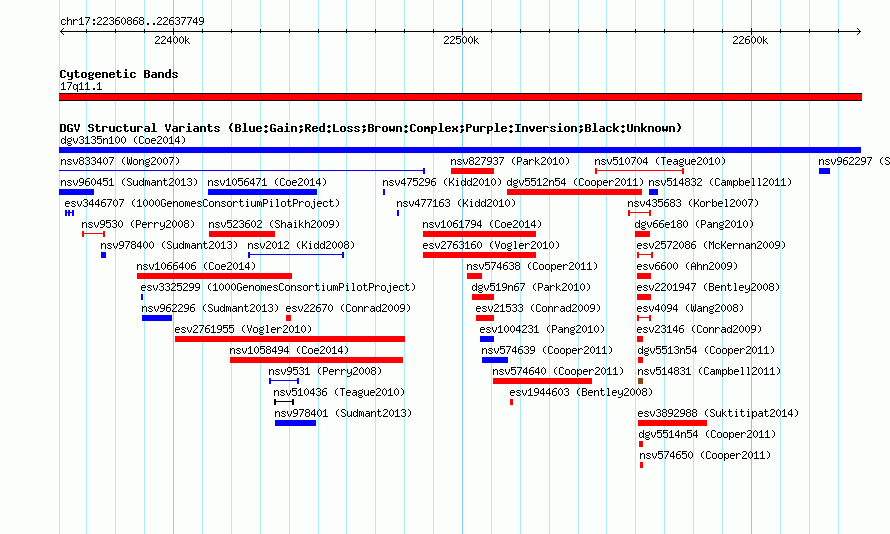Open the nsv477163 (Kidd2010) label
Image resolution: width=890 pixels, height=534 pixels.
[456, 203]
